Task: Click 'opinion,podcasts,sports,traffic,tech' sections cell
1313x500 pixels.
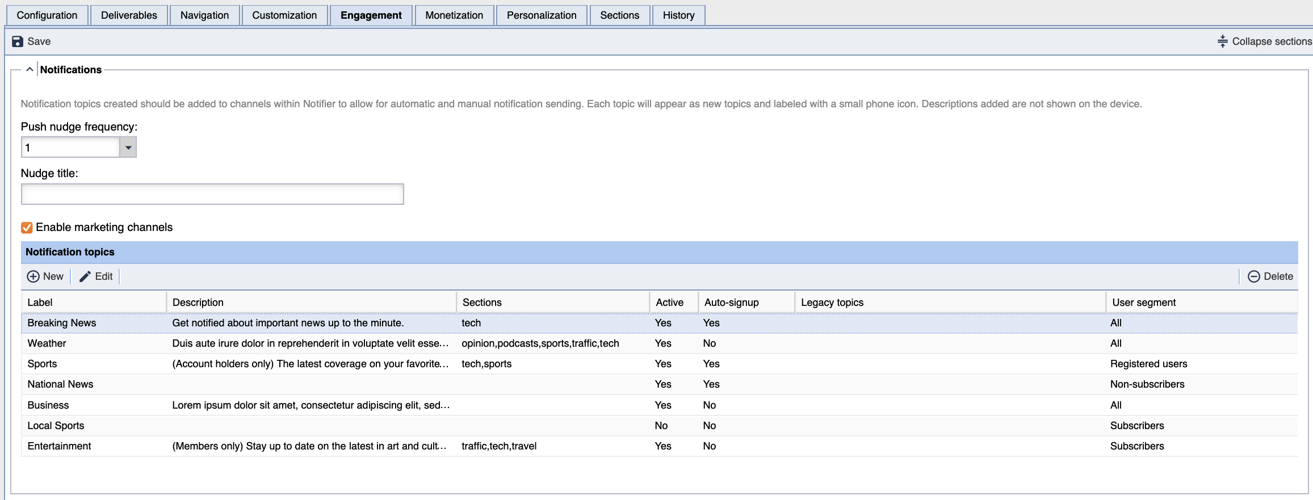Action: click(540, 343)
